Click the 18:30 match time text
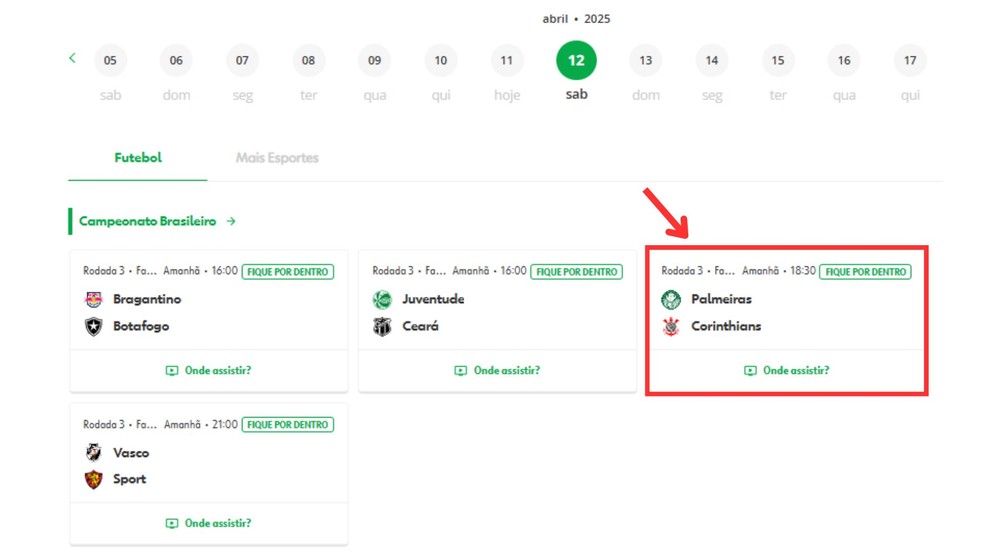 coord(803,271)
